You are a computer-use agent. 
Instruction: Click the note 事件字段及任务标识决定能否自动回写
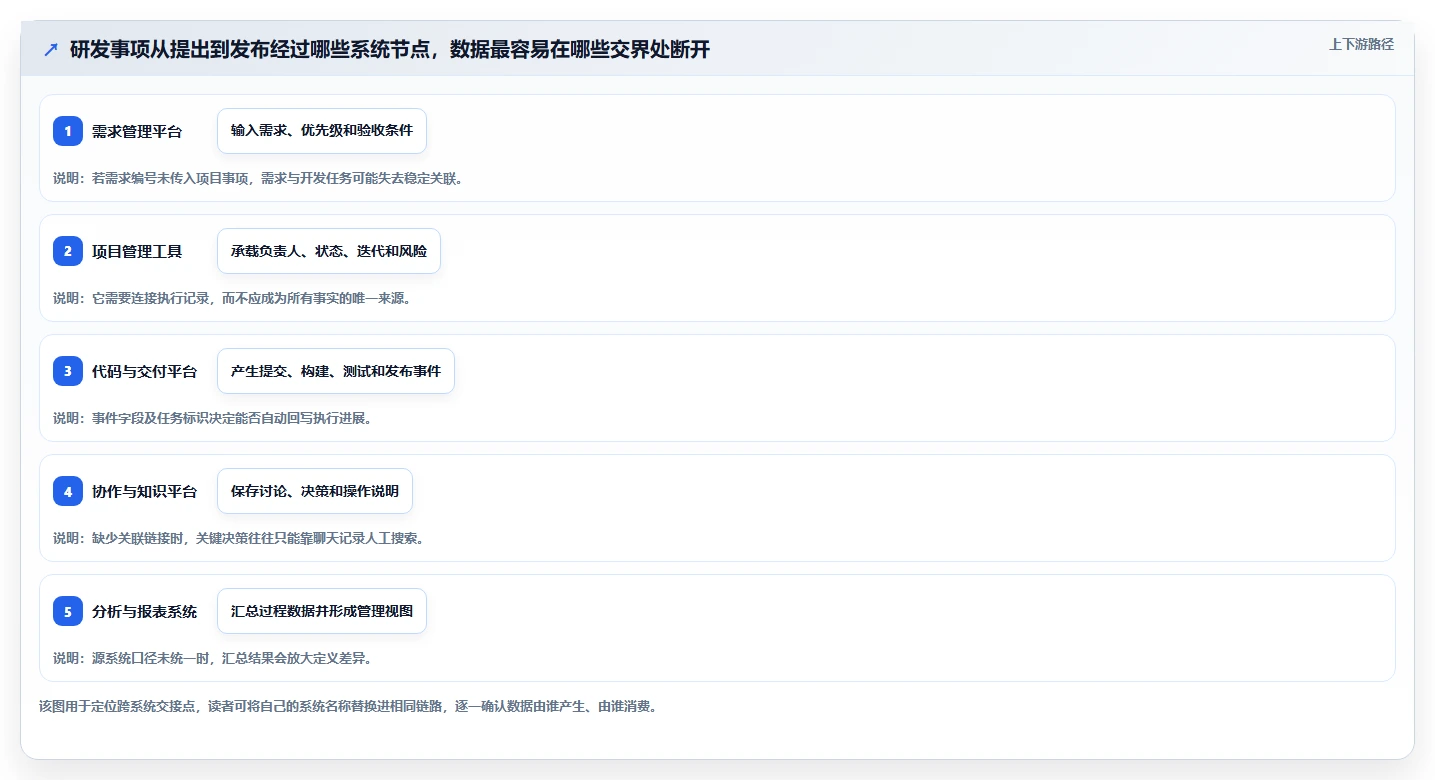tap(213, 418)
